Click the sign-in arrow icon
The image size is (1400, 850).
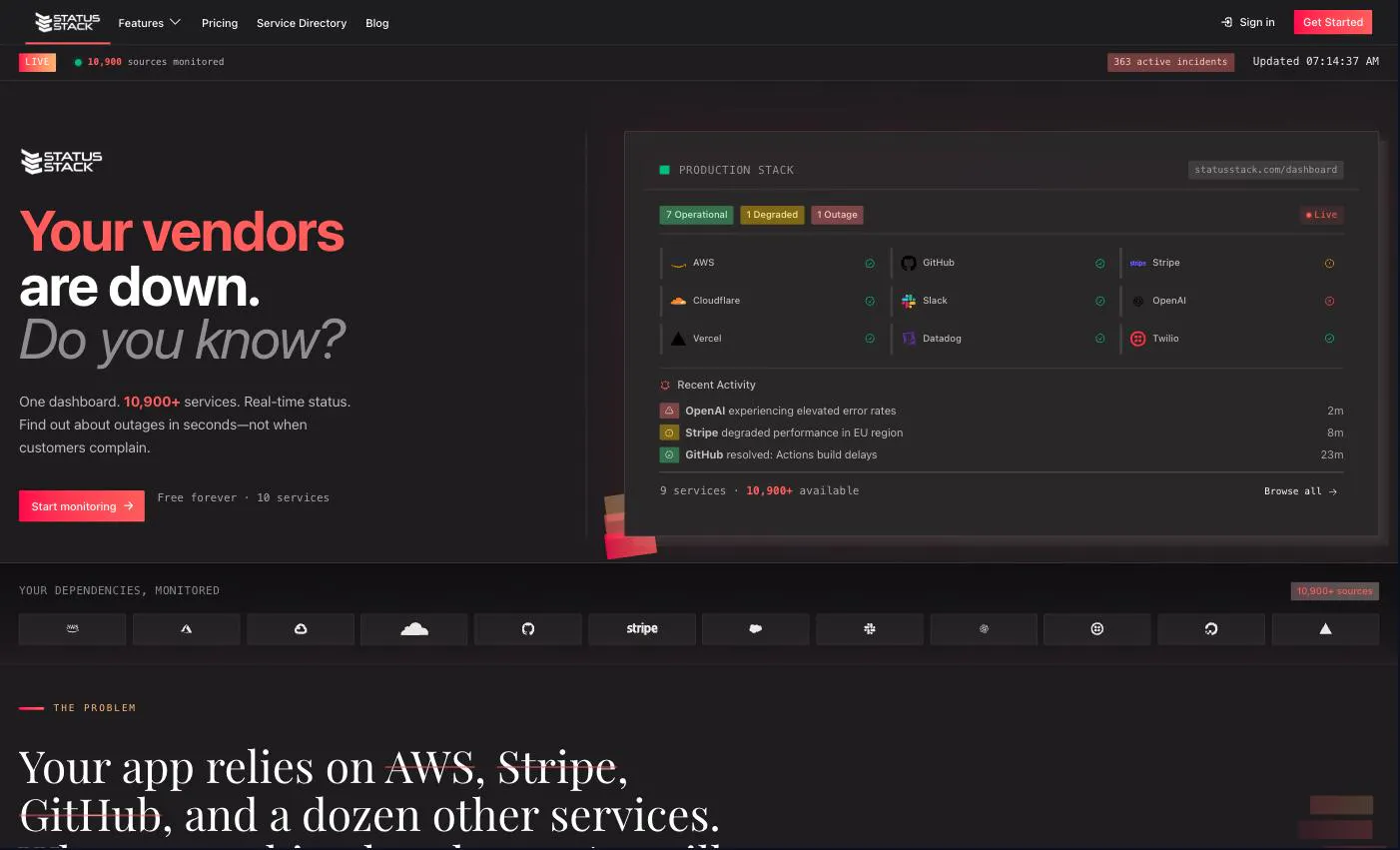(1226, 22)
